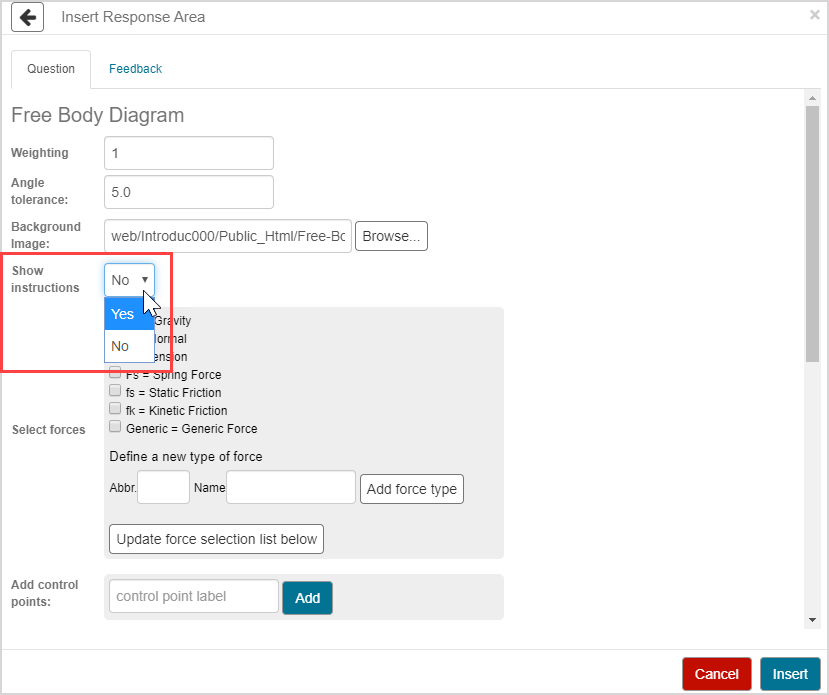Check the fs = Static Friction box
This screenshot has height=695, width=829.
(115, 391)
